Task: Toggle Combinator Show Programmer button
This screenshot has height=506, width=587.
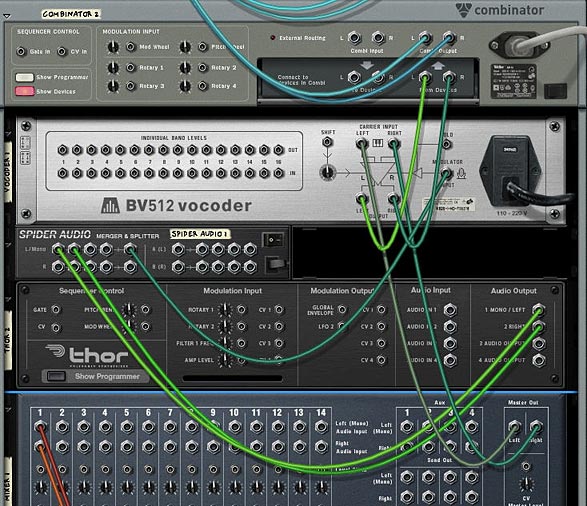Action: pyautogui.click(x=24, y=77)
